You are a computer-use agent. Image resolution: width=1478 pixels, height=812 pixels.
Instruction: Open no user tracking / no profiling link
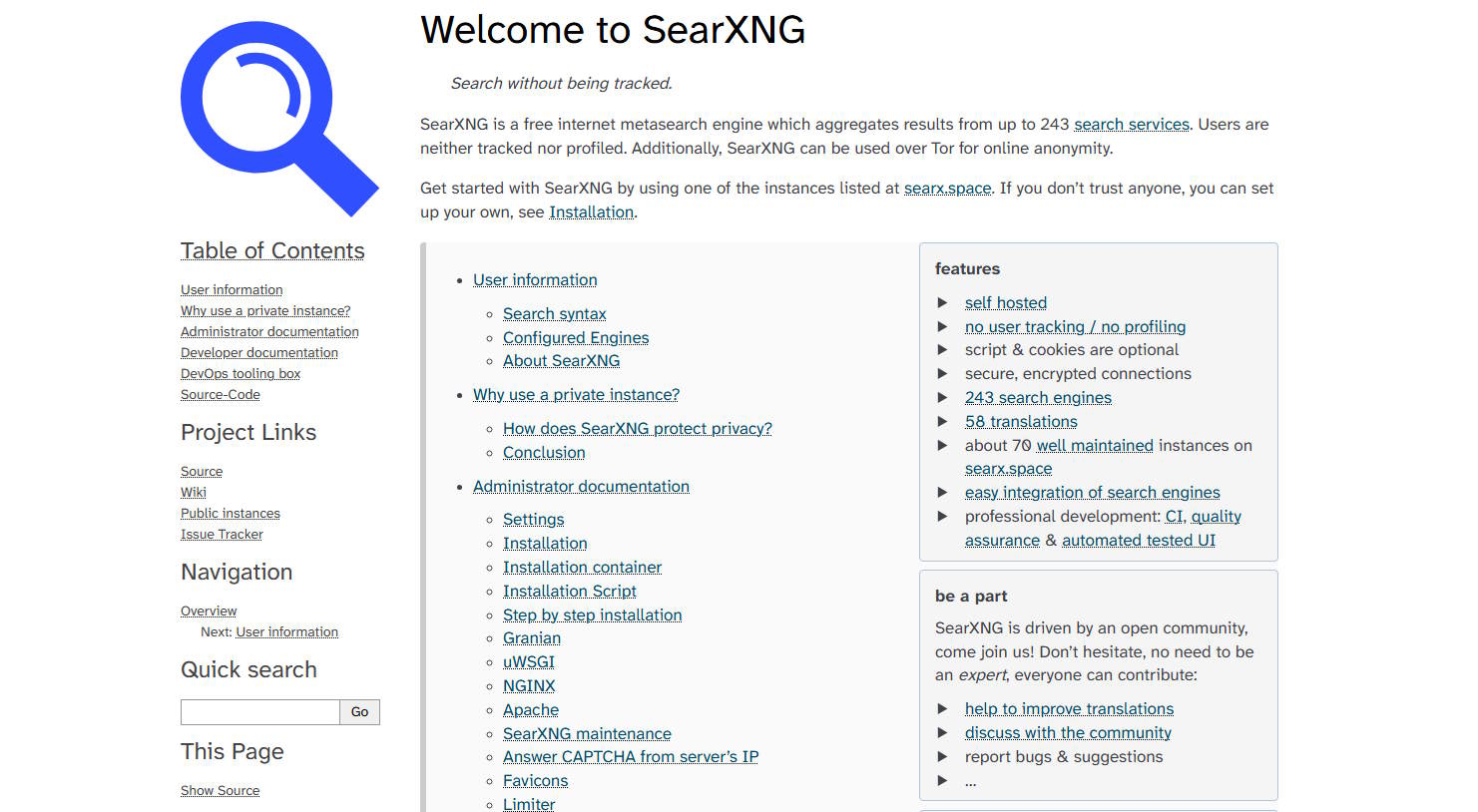click(1076, 327)
